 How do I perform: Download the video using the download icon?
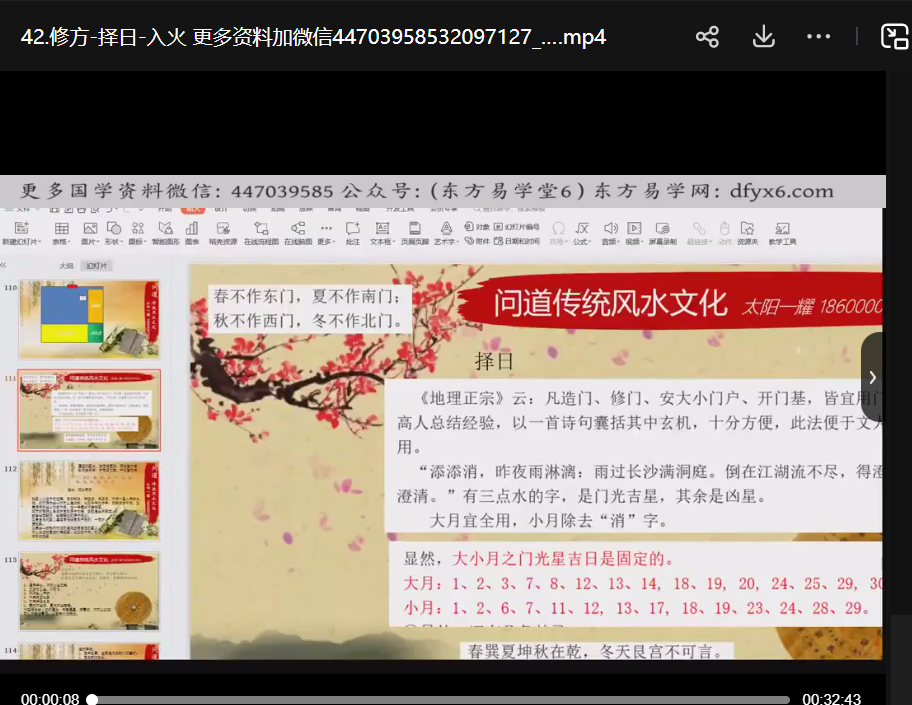pos(763,37)
